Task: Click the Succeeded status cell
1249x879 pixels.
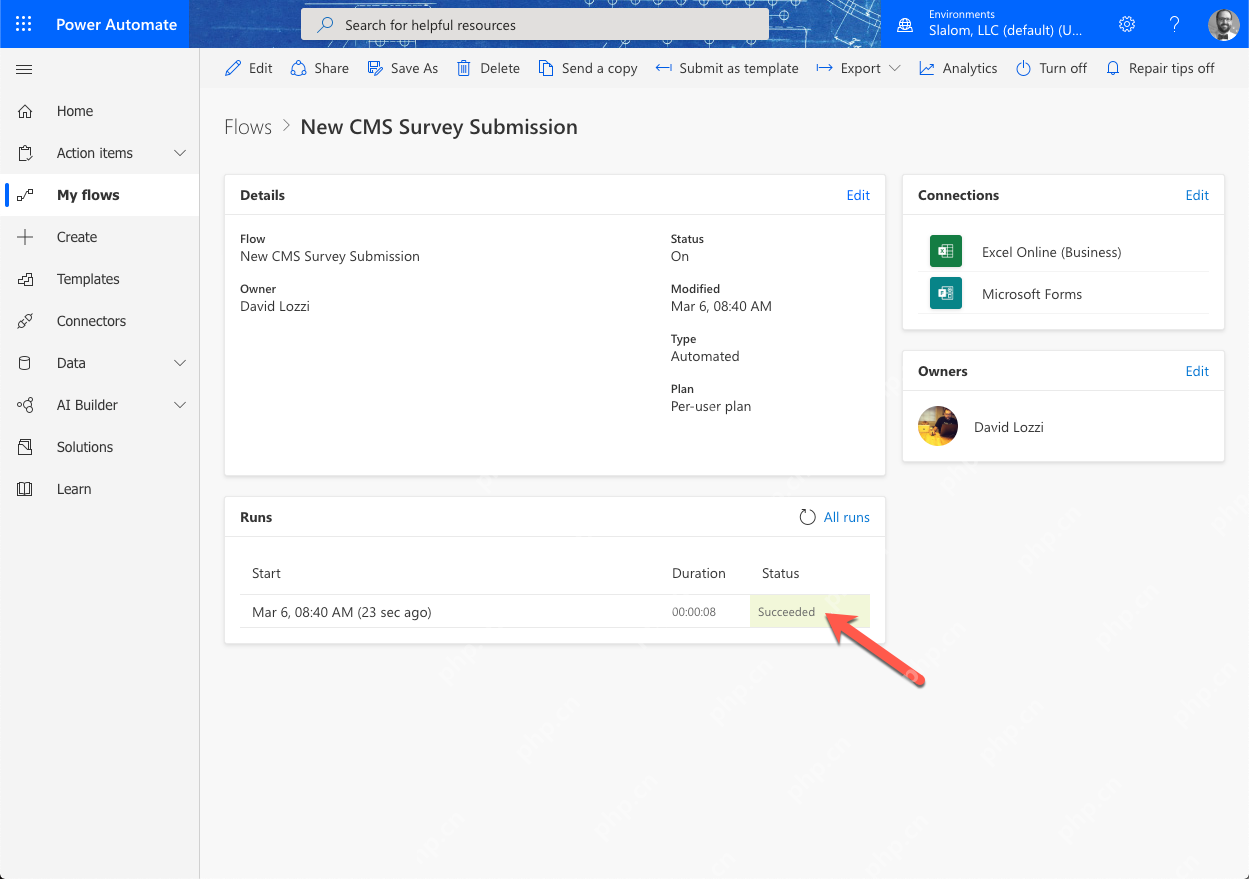Action: 810,611
